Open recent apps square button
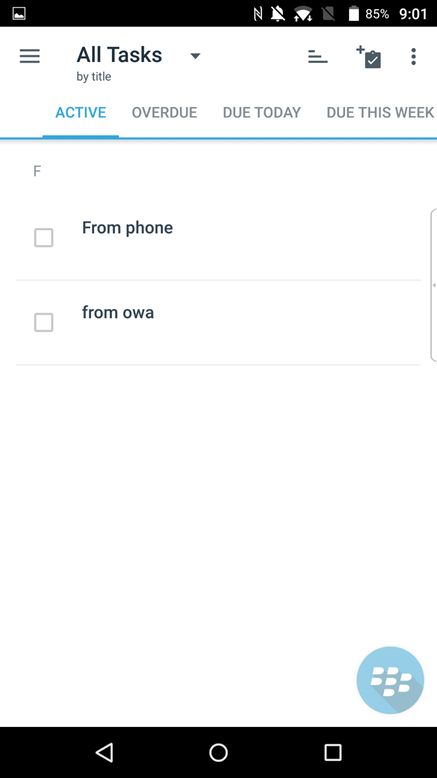Screen dimensions: 437x778 (x=332, y=752)
